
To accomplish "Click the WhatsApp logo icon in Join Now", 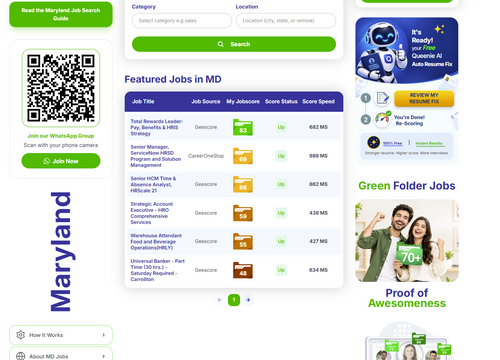I will point(47,161).
